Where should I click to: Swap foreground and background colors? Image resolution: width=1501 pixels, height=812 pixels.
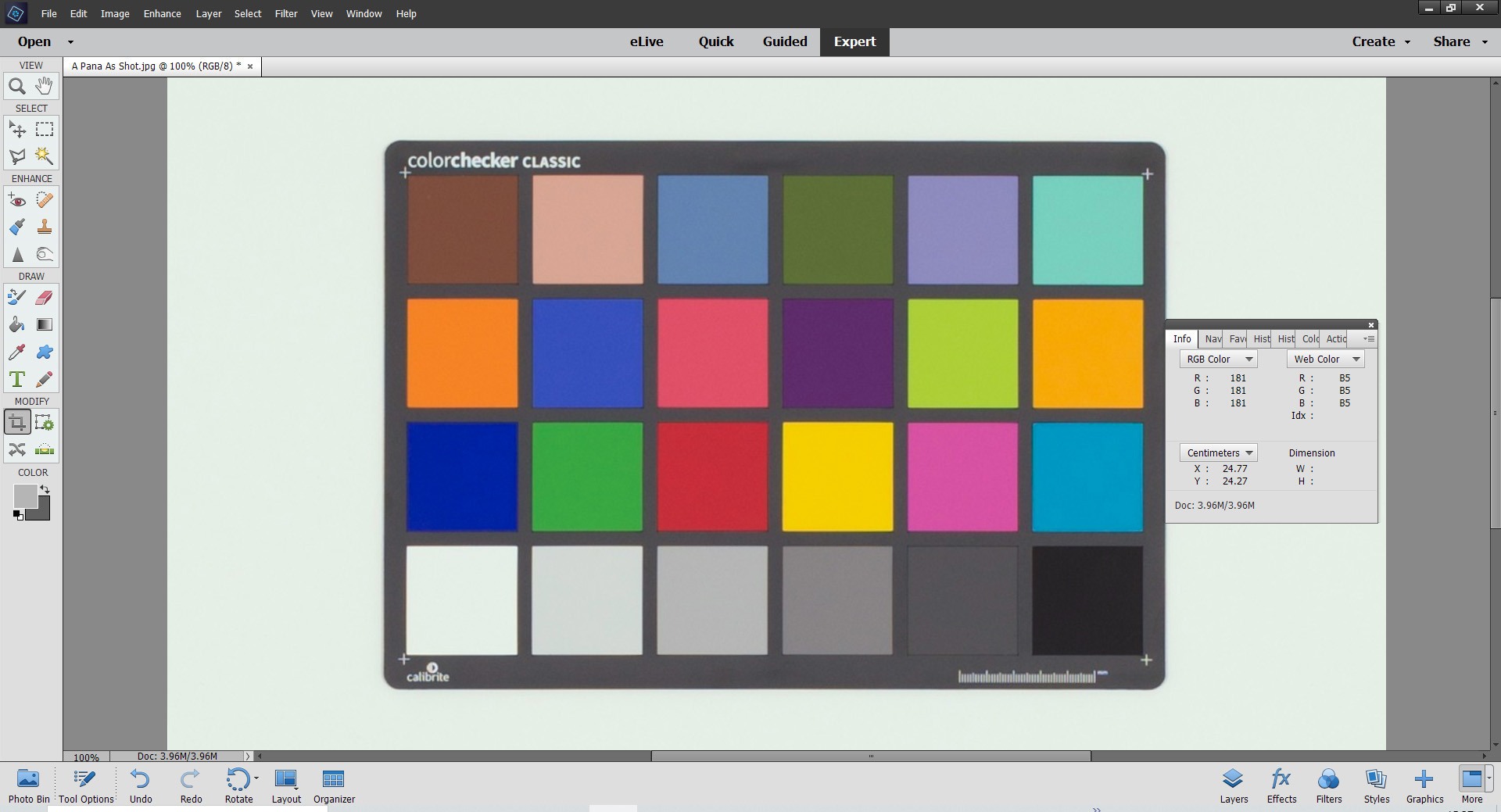45,489
